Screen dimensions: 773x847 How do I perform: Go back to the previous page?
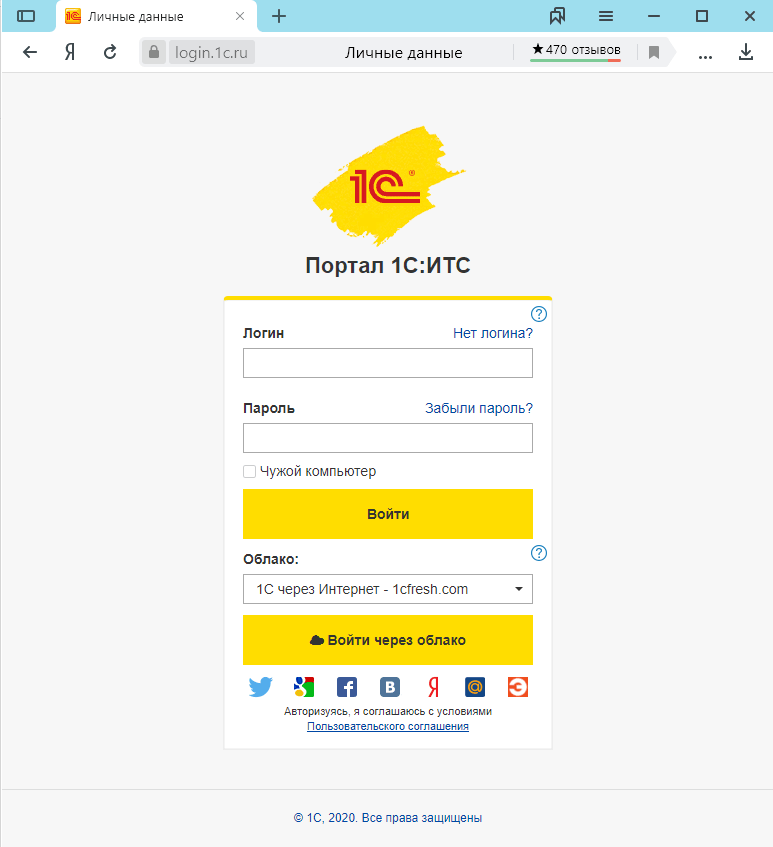click(x=30, y=52)
